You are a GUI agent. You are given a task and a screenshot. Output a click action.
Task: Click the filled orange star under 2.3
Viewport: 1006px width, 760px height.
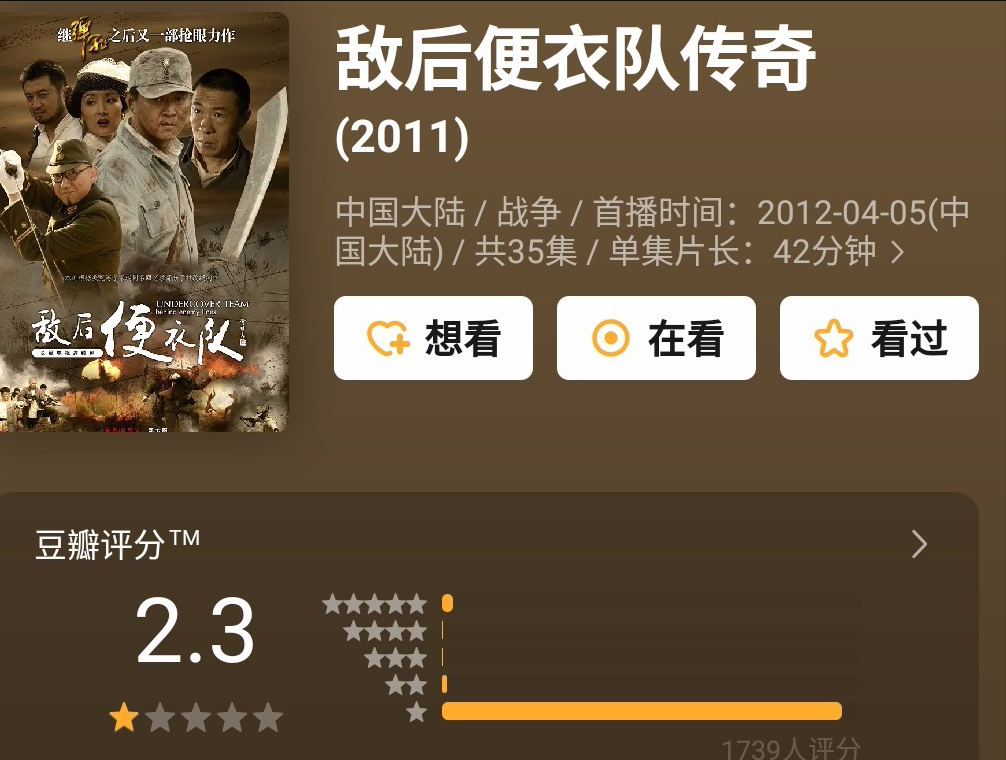(124, 717)
